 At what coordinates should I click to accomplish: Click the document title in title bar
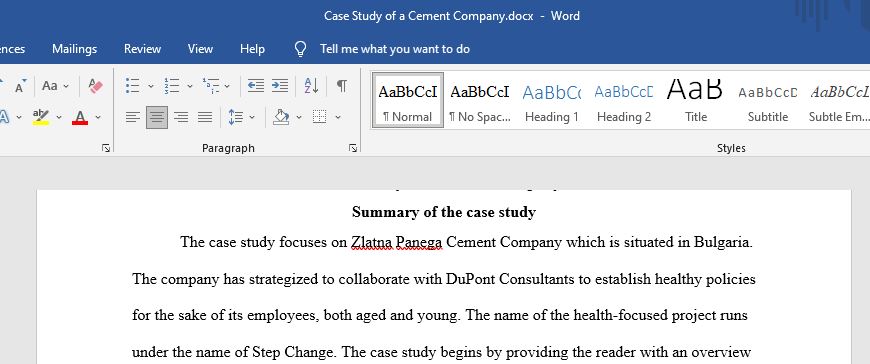[x=428, y=16]
